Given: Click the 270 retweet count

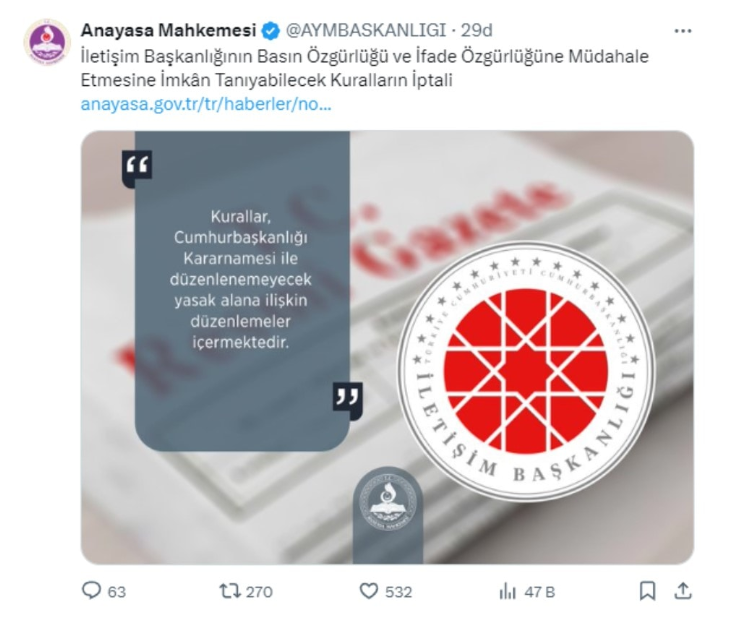Looking at the screenshot, I should pyautogui.click(x=259, y=592).
